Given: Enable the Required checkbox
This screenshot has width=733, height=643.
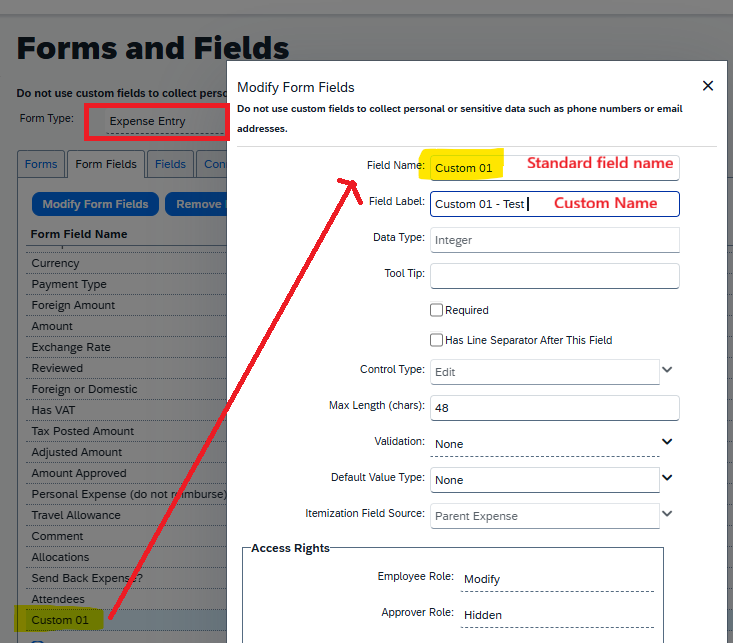Looking at the screenshot, I should click(x=436, y=310).
